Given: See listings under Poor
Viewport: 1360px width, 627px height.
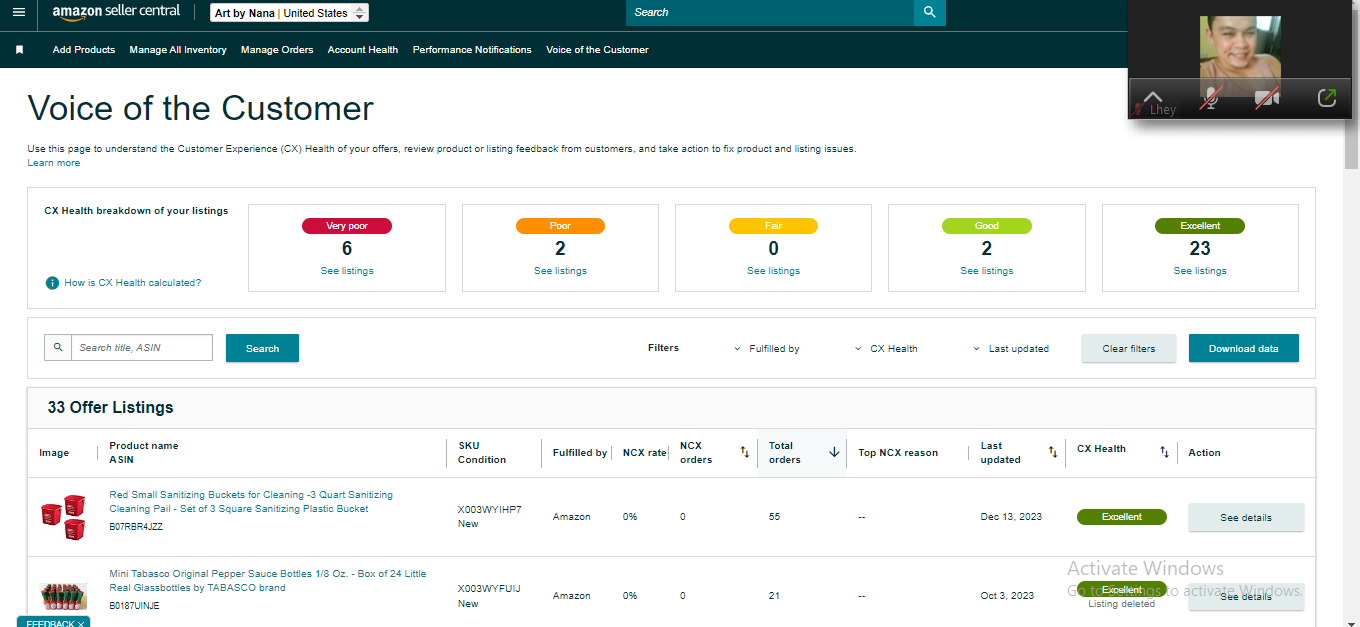Looking at the screenshot, I should (x=560, y=271).
